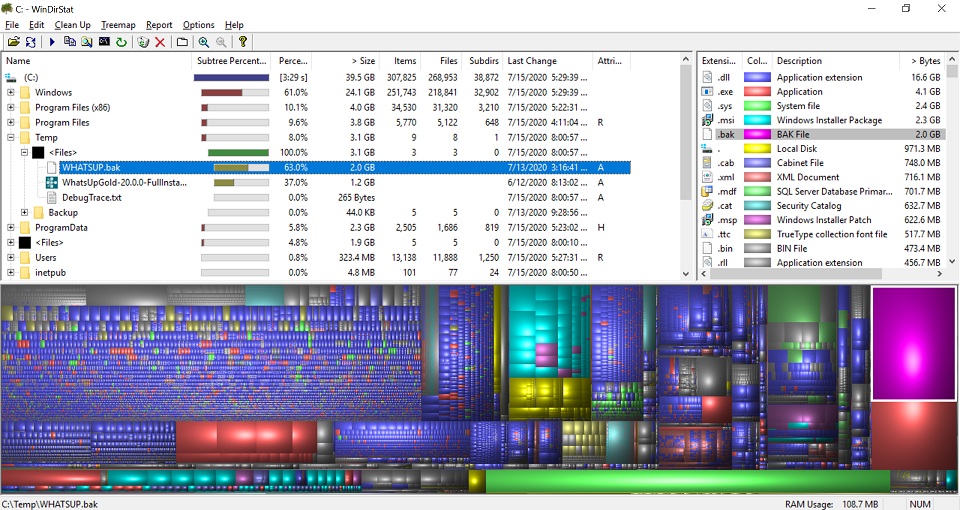Screen dimensions: 960x510
Task: Expand the Users folder node
Action: click(x=10, y=258)
